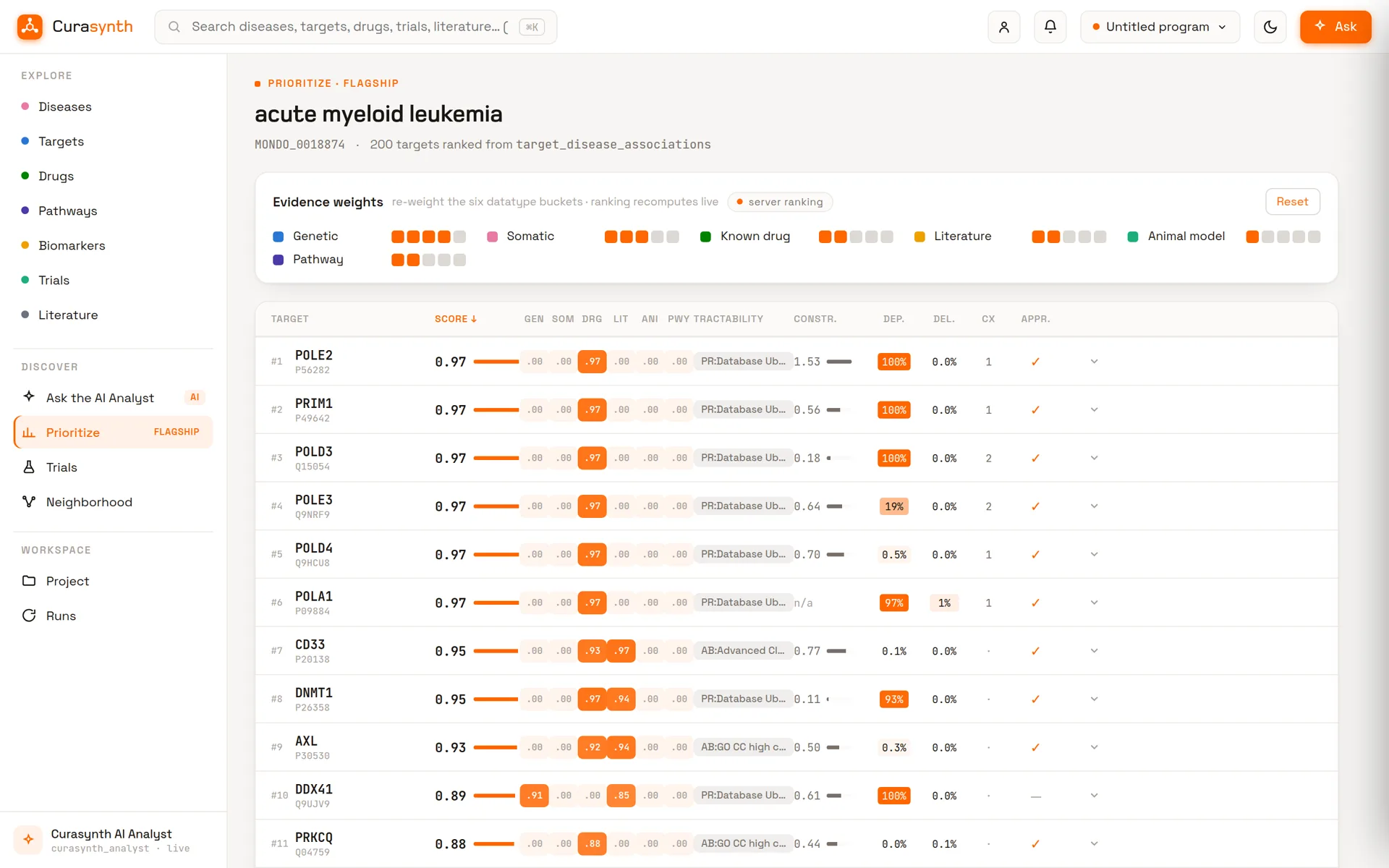Click the Curasynth AI Analyst avatar icon

tap(28, 839)
